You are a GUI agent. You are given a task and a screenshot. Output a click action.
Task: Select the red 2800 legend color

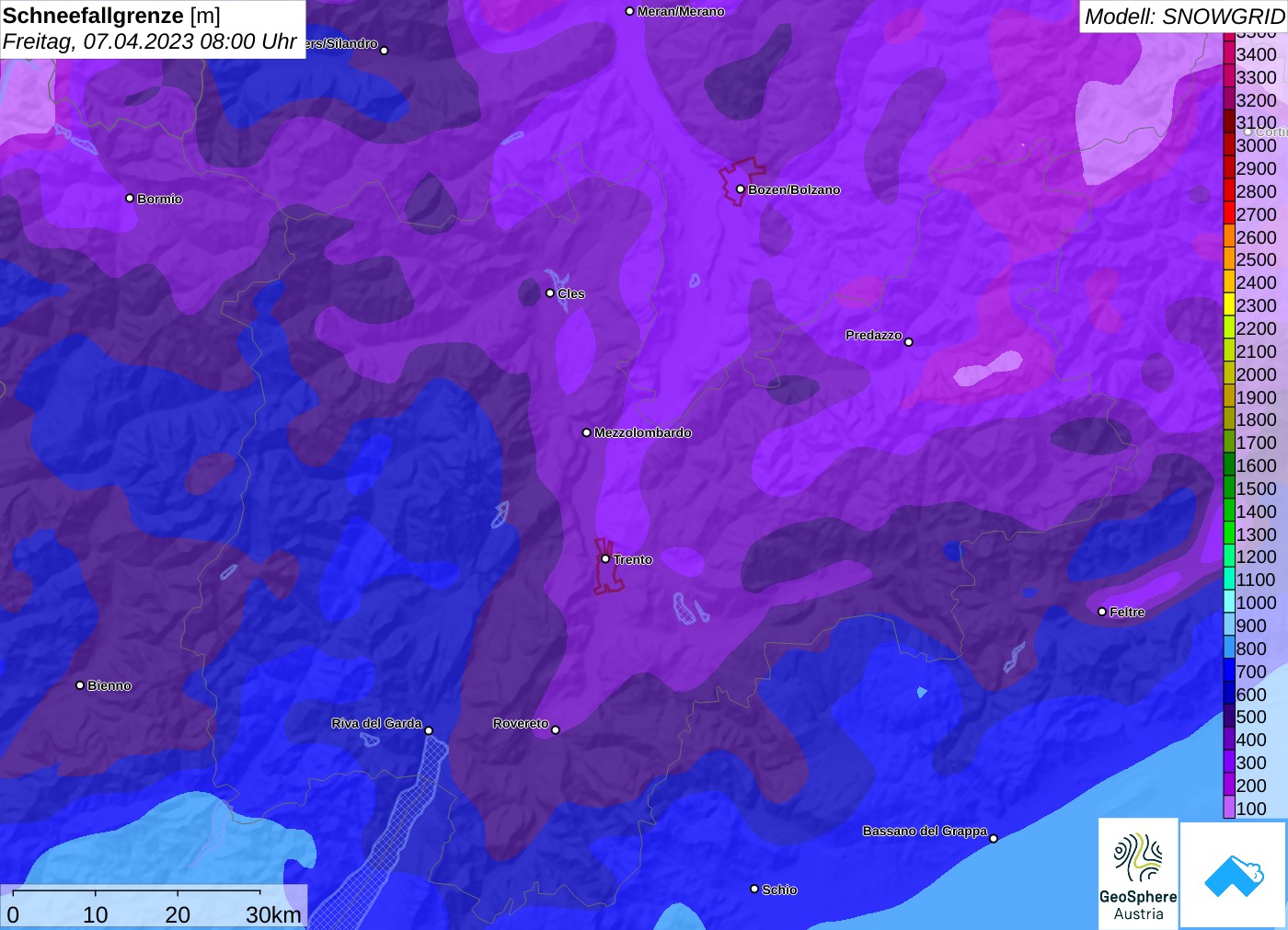[x=1229, y=191]
